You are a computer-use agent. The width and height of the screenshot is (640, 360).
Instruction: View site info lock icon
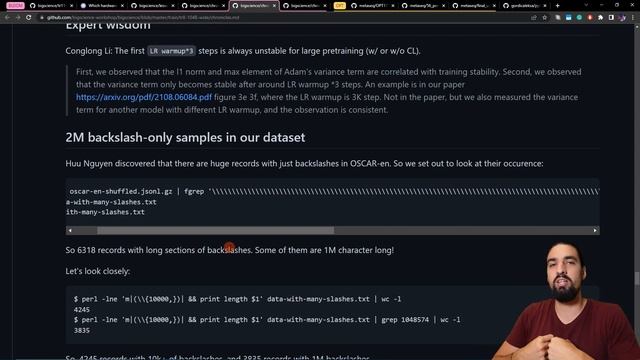[x=42, y=18]
